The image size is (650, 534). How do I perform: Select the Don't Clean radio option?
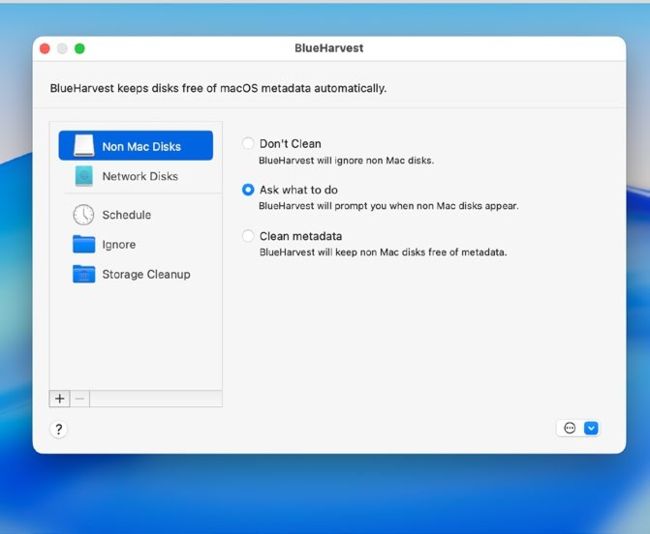(248, 143)
